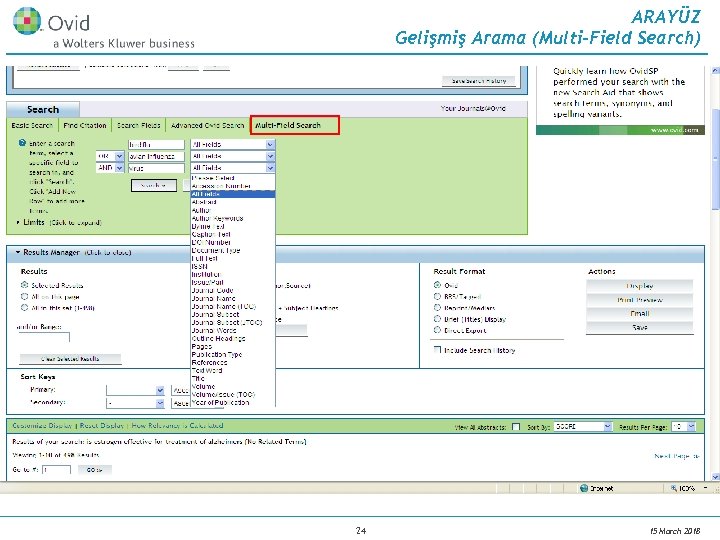Screen dimensions: 720x540
Task: Click the avian influenza search field
Action: (156, 157)
